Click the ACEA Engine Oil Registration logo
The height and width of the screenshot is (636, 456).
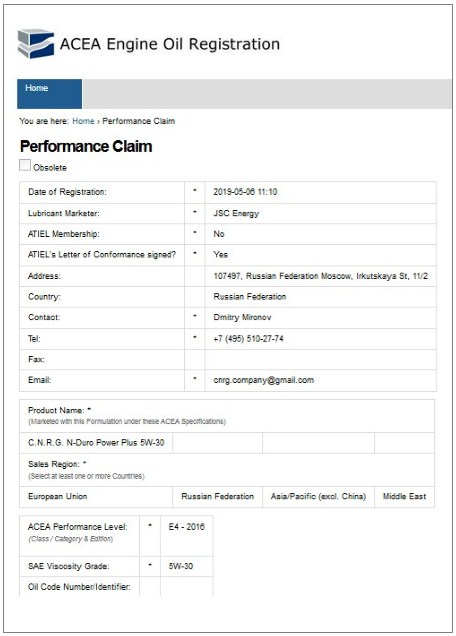[36, 43]
